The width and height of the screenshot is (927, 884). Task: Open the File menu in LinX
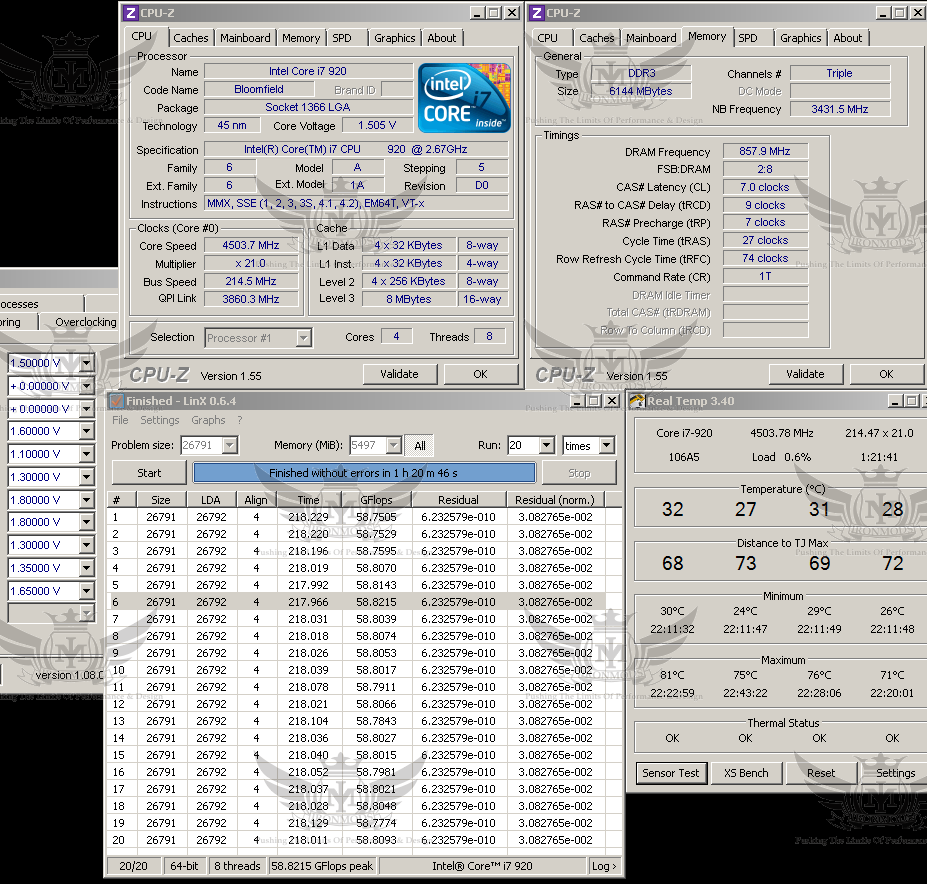pos(120,420)
